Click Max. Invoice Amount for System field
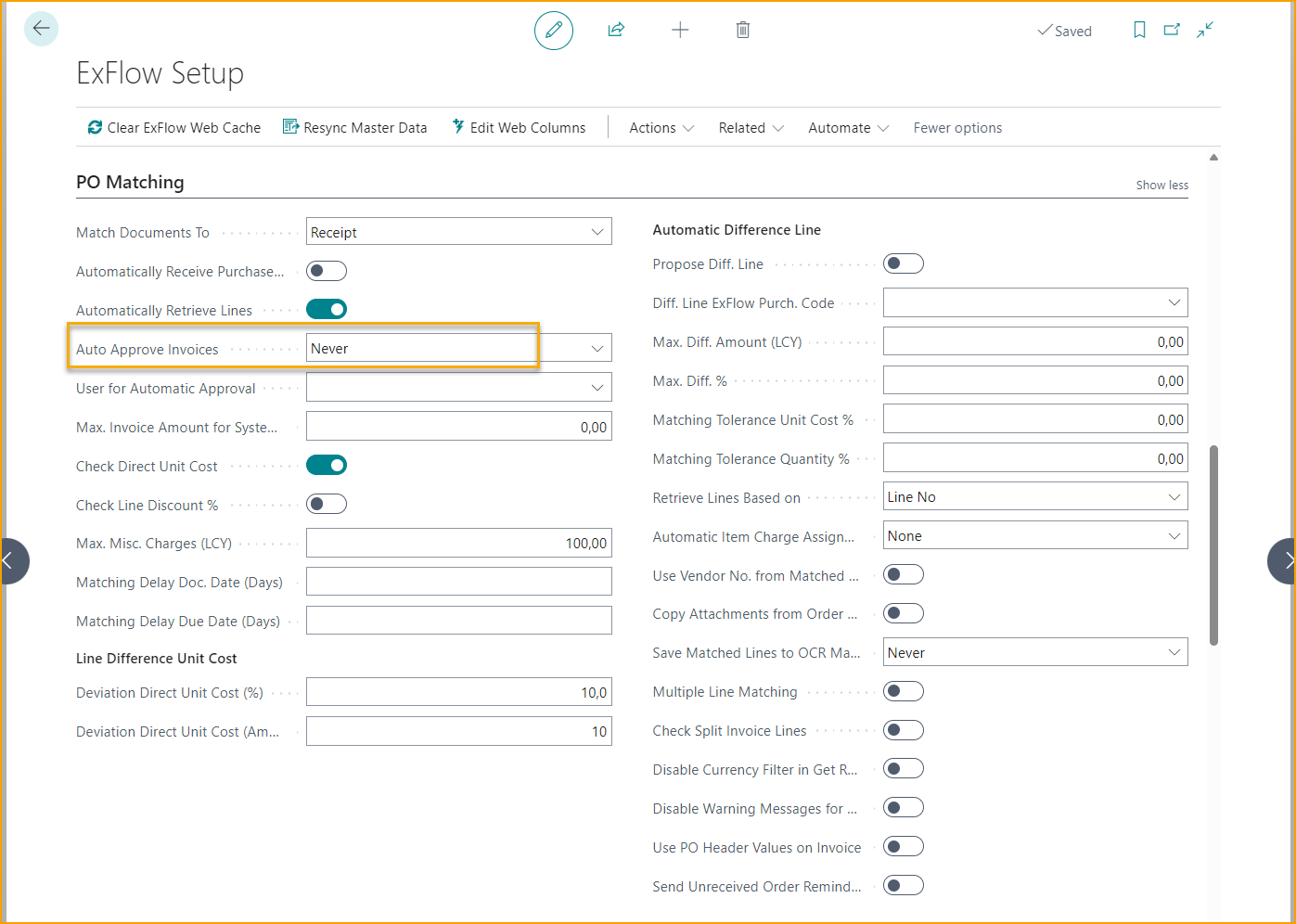 (x=459, y=427)
